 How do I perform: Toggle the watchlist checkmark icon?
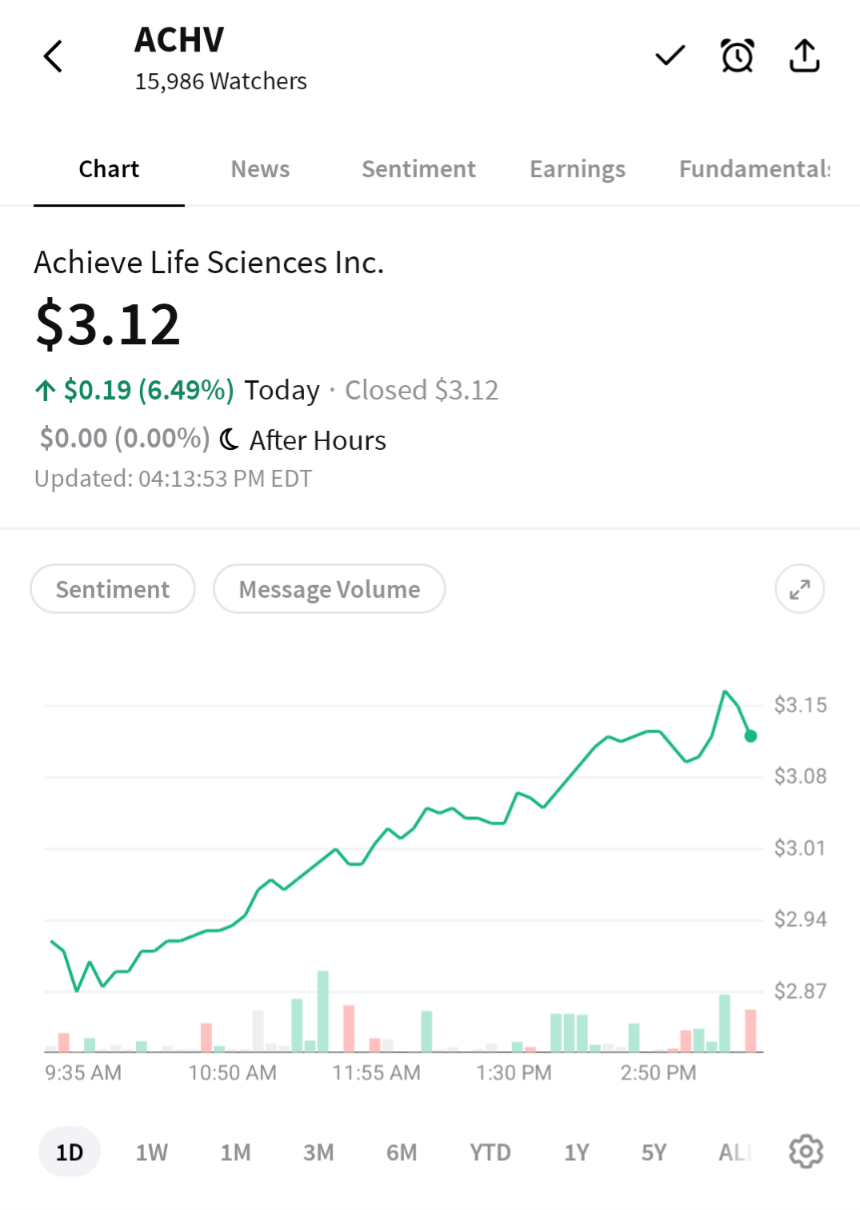click(669, 56)
